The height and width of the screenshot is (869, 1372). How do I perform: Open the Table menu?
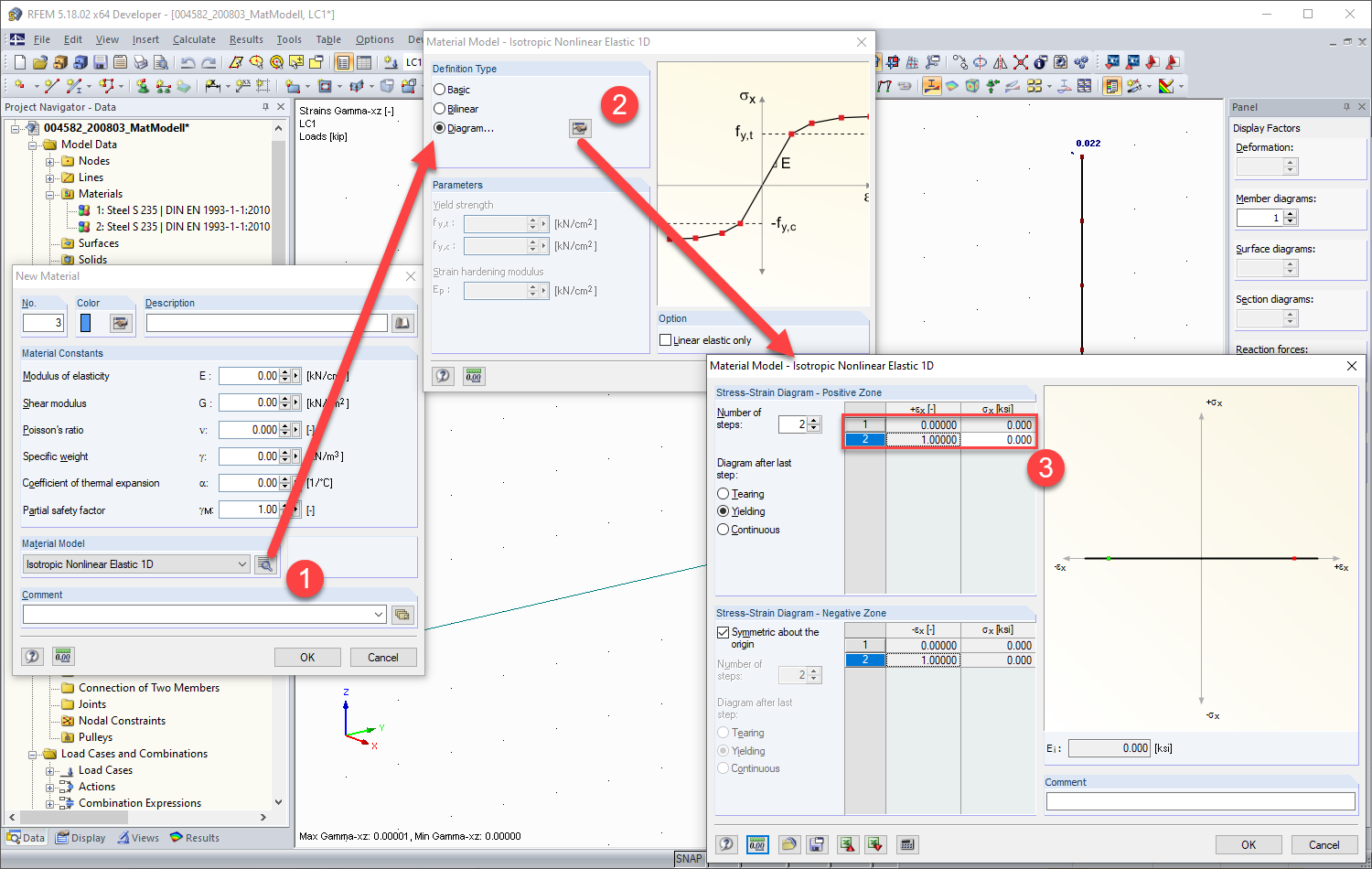(329, 38)
